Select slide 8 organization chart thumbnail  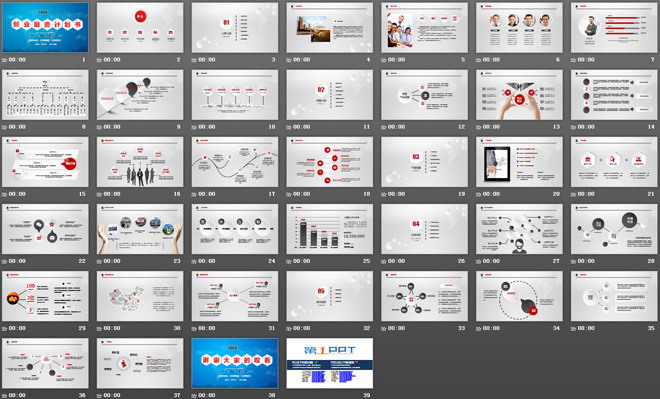[x=45, y=95]
